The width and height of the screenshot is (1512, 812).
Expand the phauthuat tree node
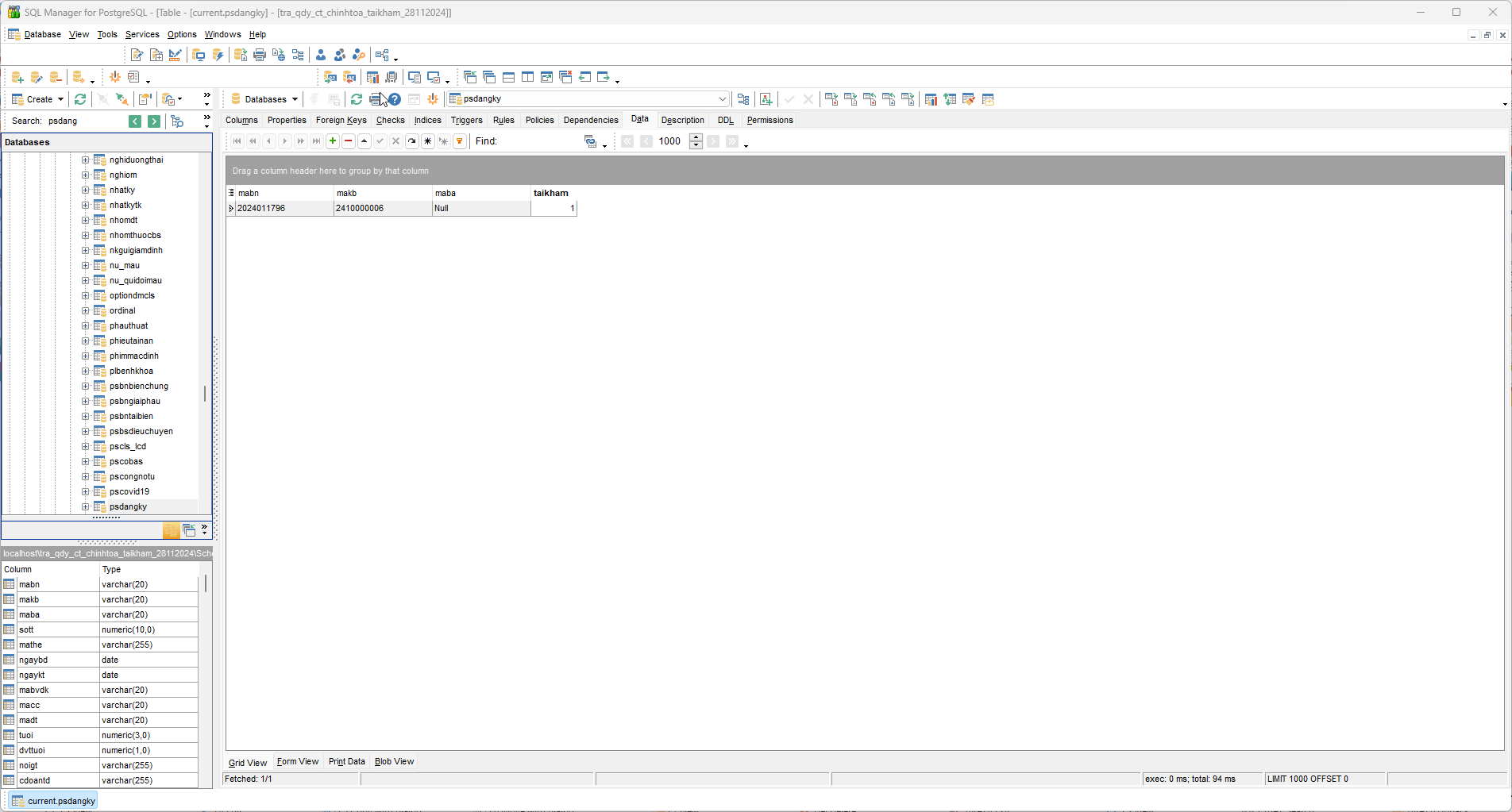click(x=86, y=325)
